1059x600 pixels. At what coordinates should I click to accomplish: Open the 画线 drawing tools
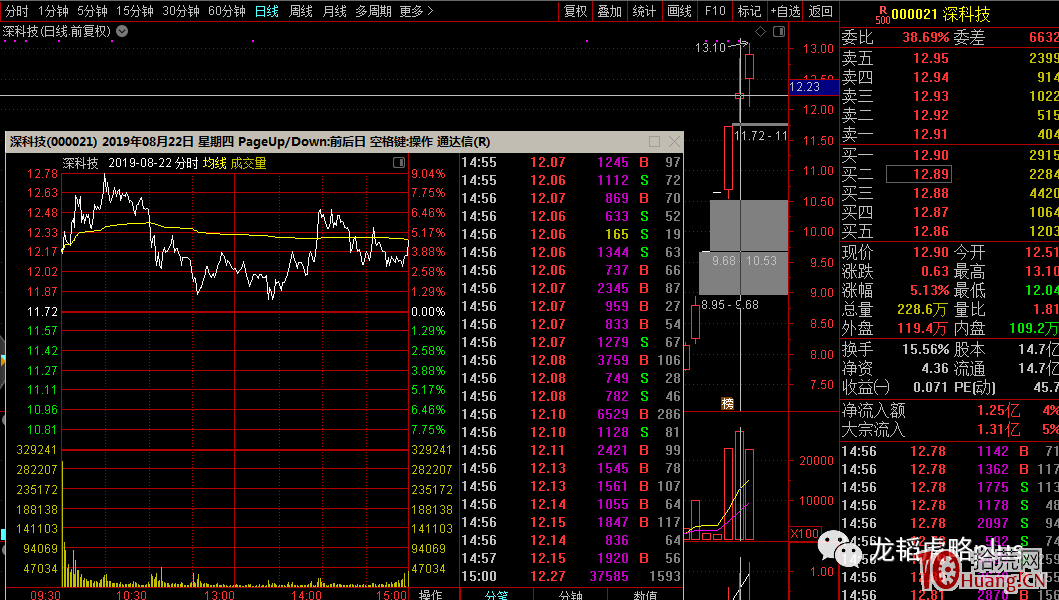[679, 11]
